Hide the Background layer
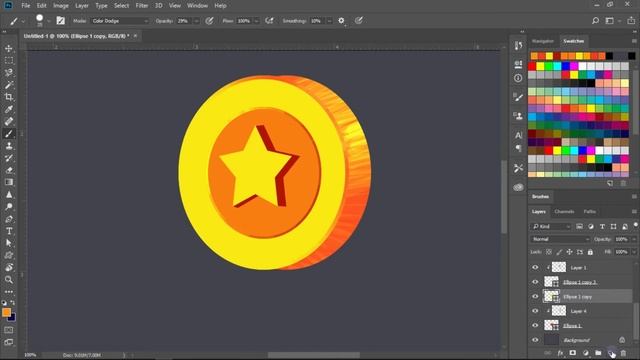 coord(535,340)
